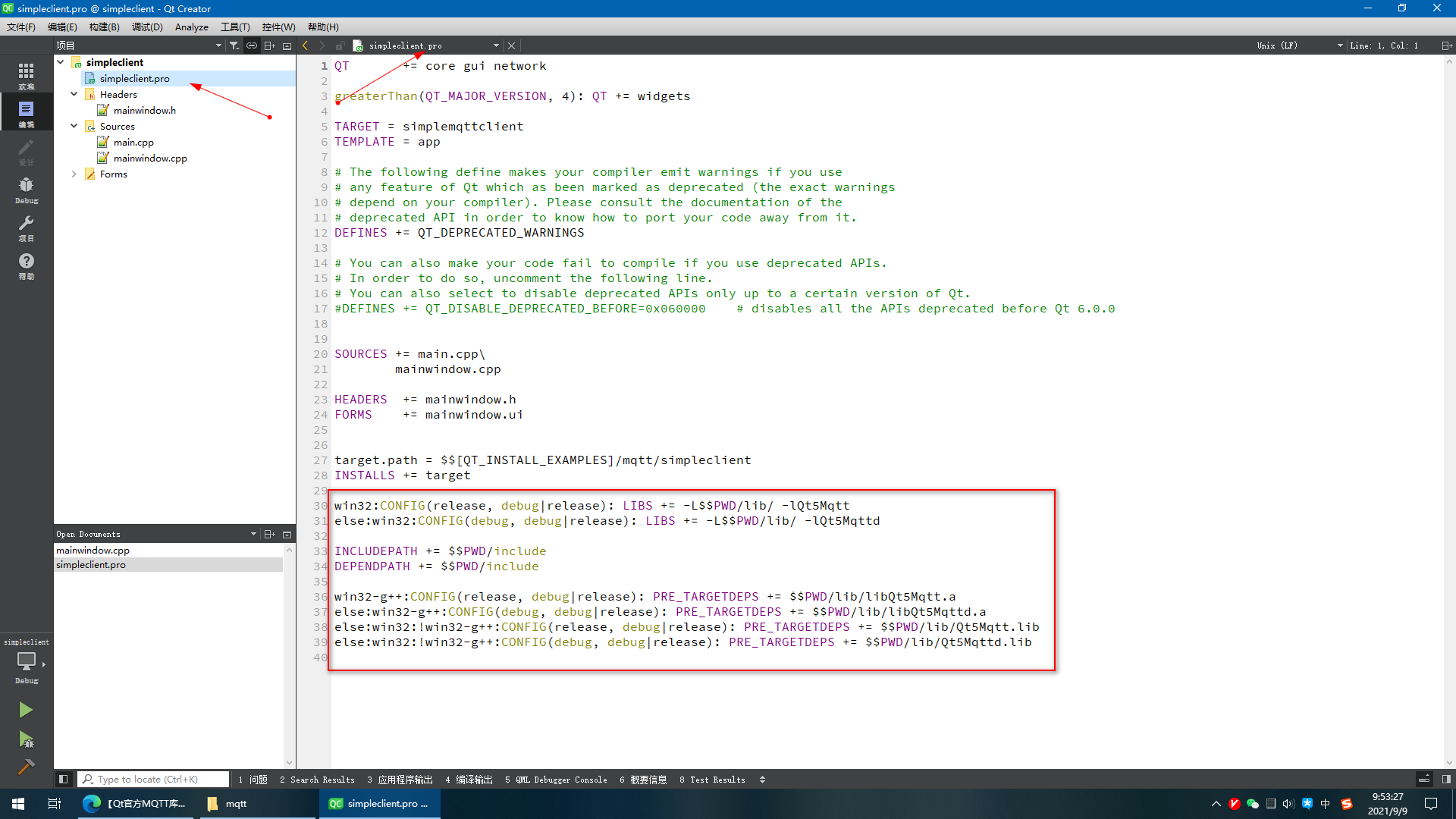The image size is (1456, 819).
Task: Open the Welcome mode in the left sidebar
Action: click(26, 75)
